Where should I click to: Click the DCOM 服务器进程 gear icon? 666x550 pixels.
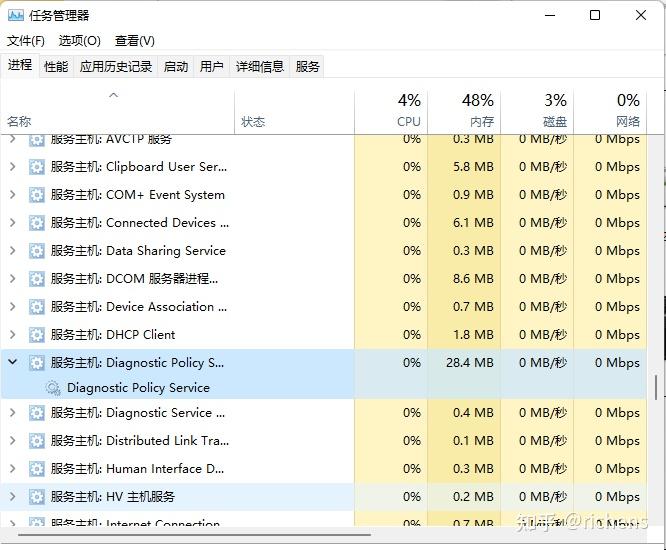tap(37, 279)
